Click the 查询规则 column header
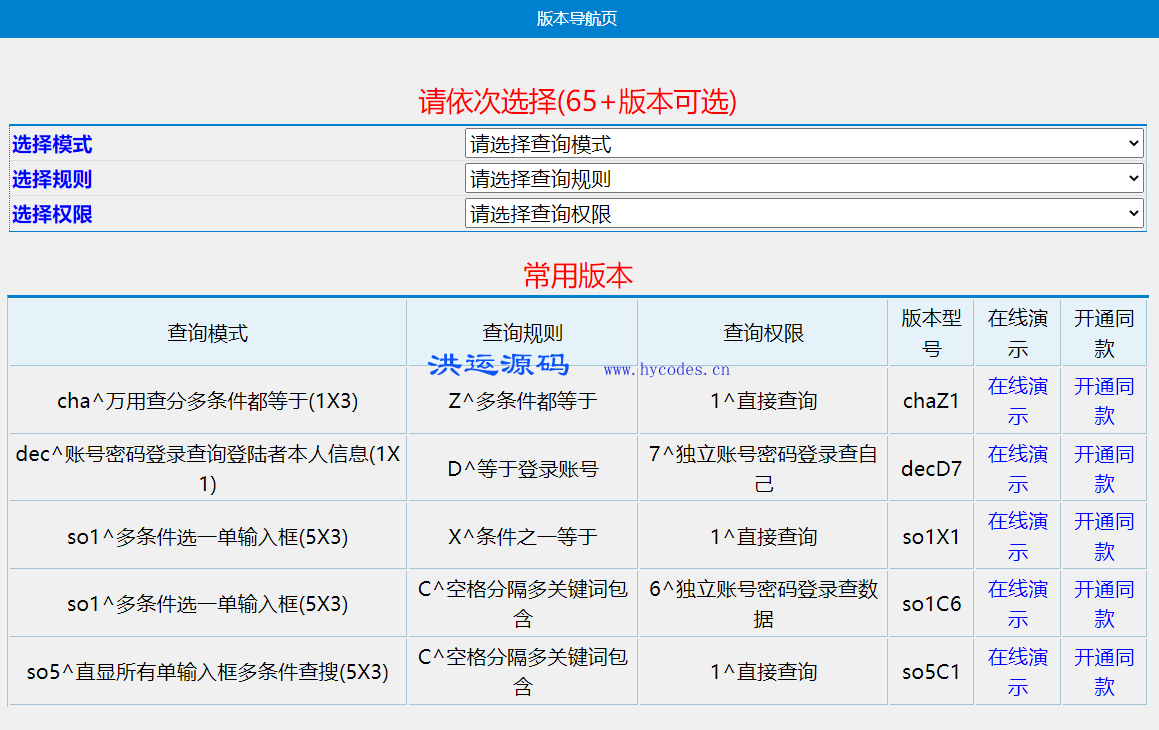The width and height of the screenshot is (1159, 730). 523,332
